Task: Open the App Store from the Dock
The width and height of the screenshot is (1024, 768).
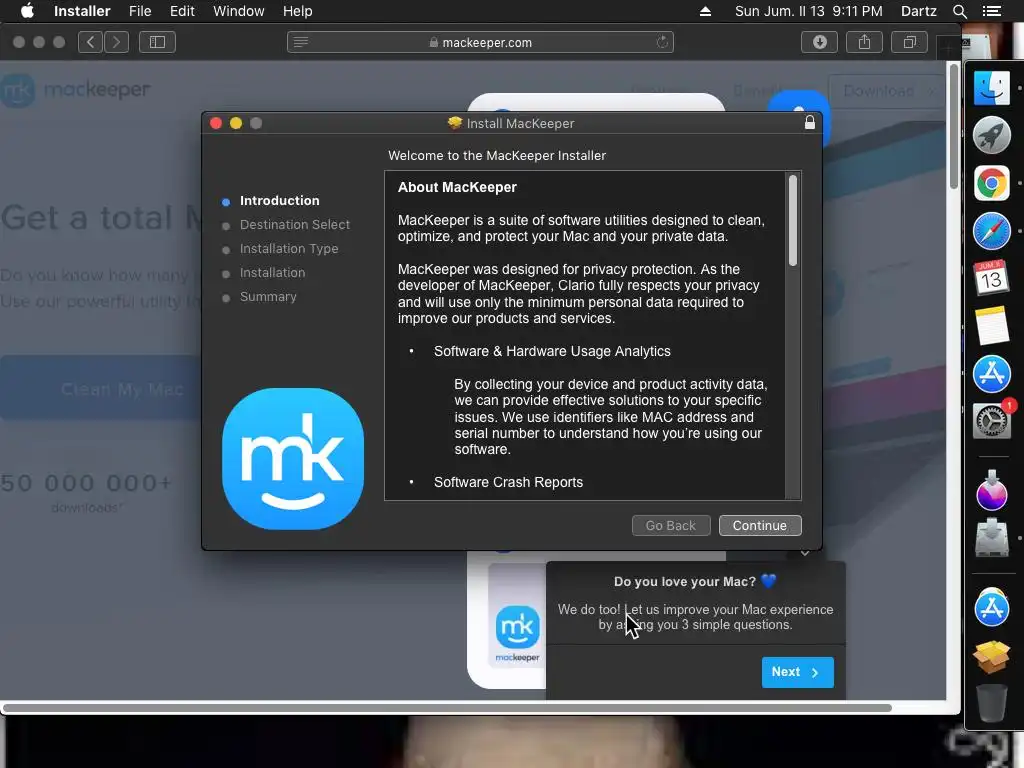Action: click(991, 374)
